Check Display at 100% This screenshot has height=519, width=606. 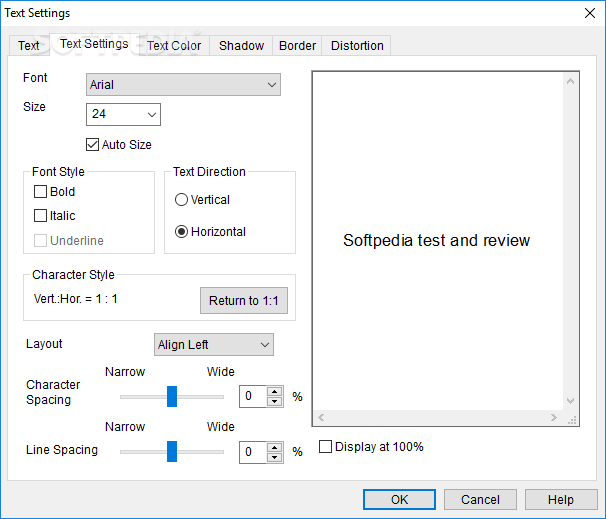(x=325, y=447)
